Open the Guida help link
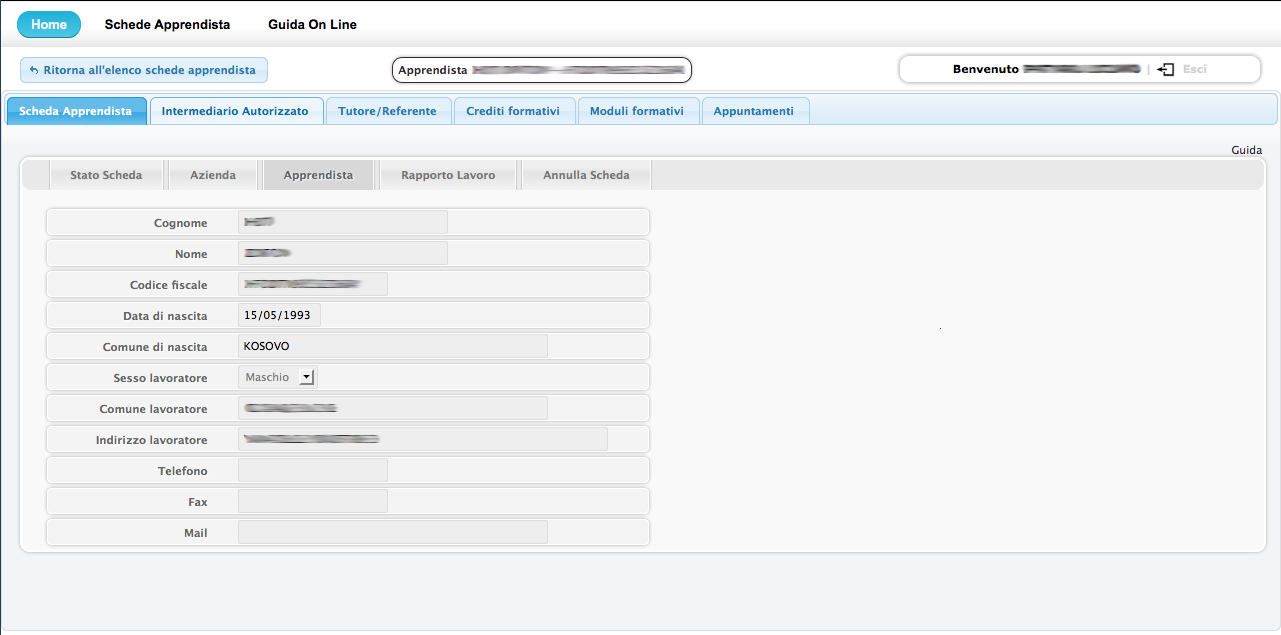Viewport: 1281px width, 635px height. point(1246,150)
